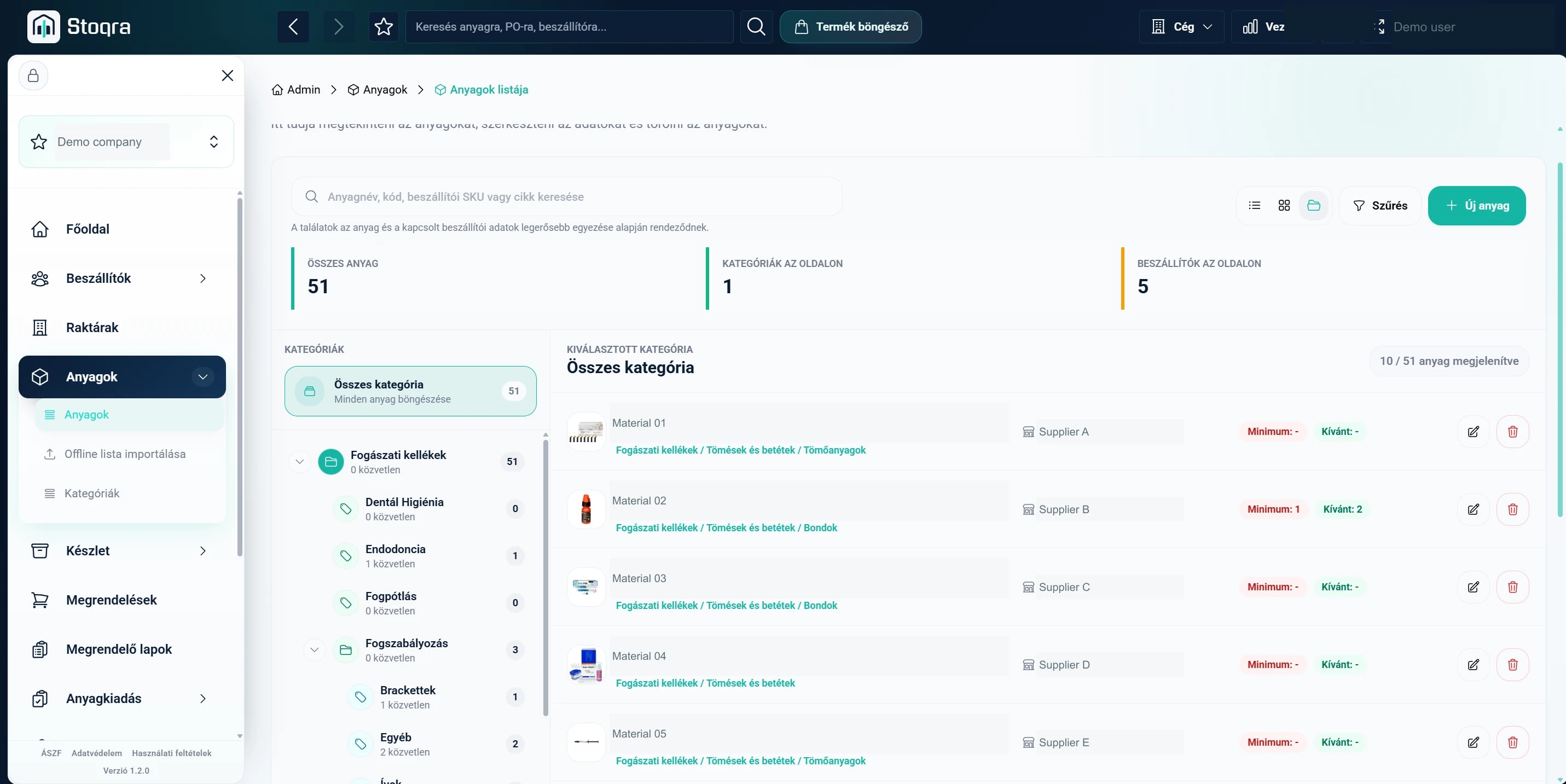This screenshot has height=784, width=1566.
Task: Select the Endodoncia category
Action: pos(428,555)
